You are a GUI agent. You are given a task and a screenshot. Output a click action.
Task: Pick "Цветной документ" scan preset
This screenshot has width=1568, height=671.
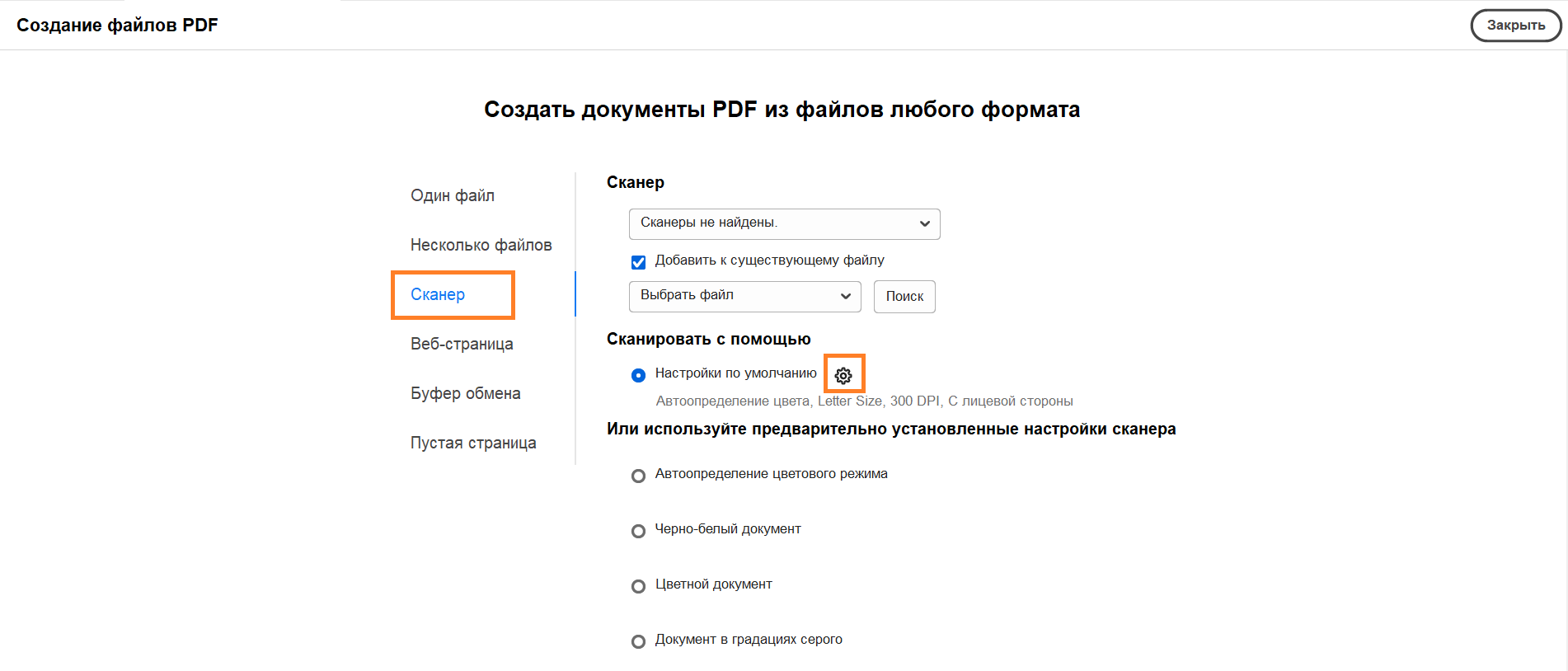(638, 586)
